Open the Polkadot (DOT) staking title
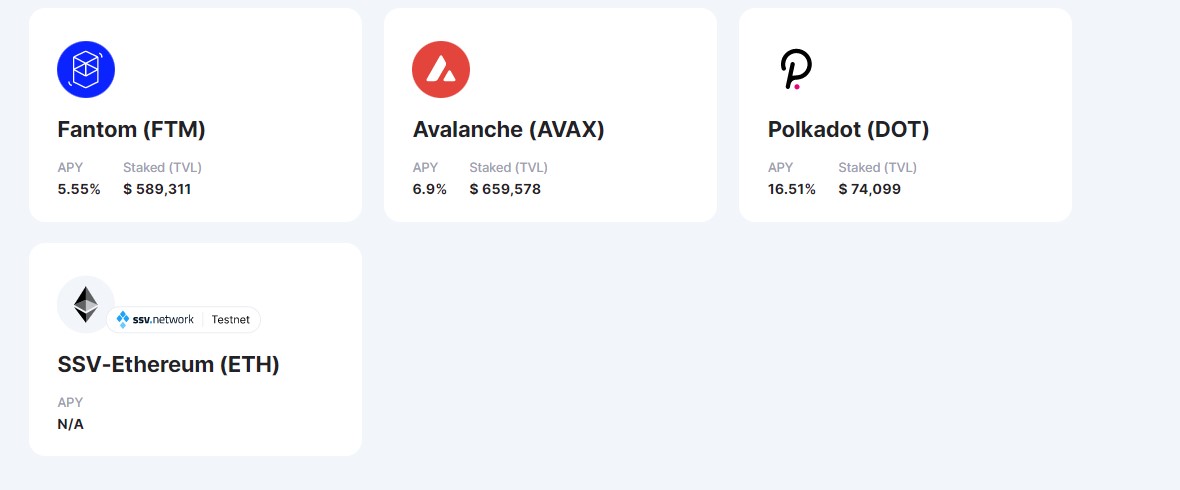The image size is (1180, 490). (x=849, y=129)
